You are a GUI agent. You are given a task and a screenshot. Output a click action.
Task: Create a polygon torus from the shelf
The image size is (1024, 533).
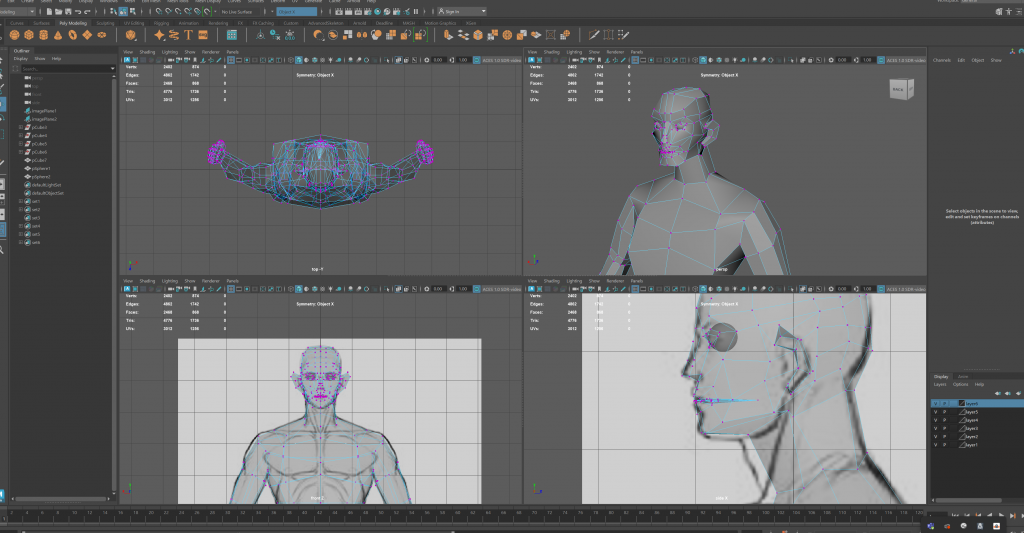click(x=73, y=35)
